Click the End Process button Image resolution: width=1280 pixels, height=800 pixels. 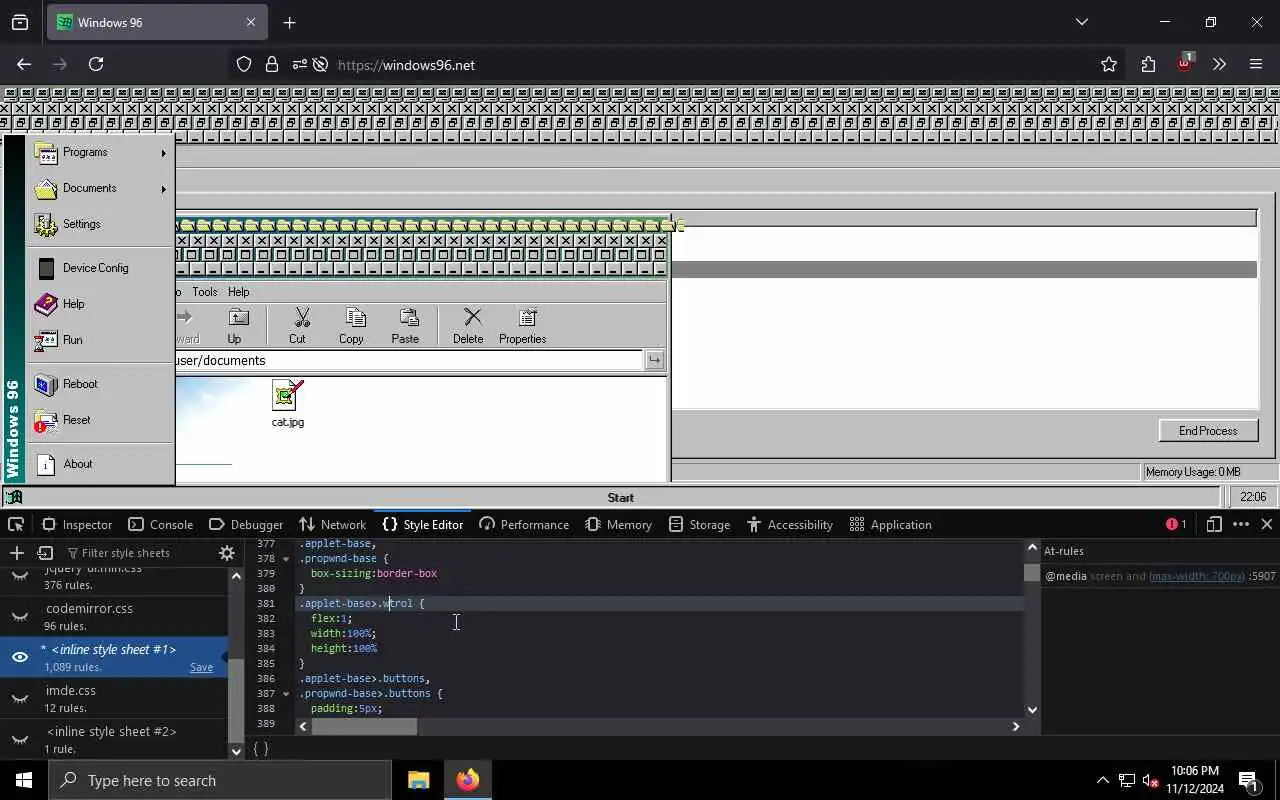1208,431
